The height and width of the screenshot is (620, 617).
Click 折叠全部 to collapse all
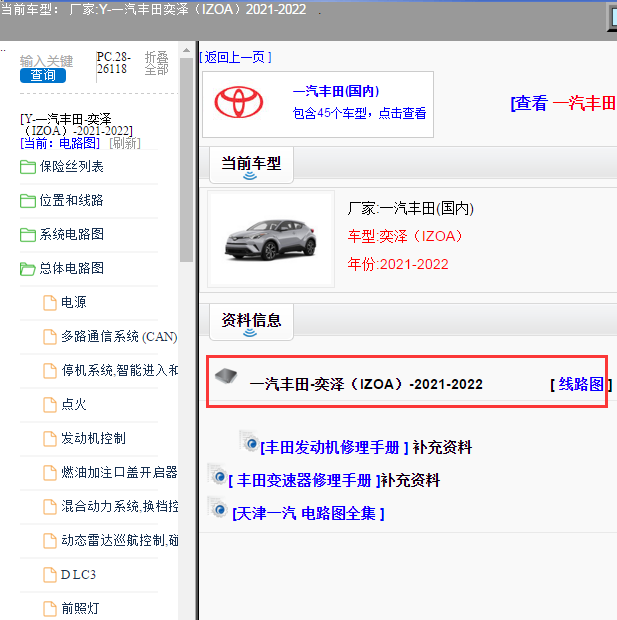(x=157, y=63)
